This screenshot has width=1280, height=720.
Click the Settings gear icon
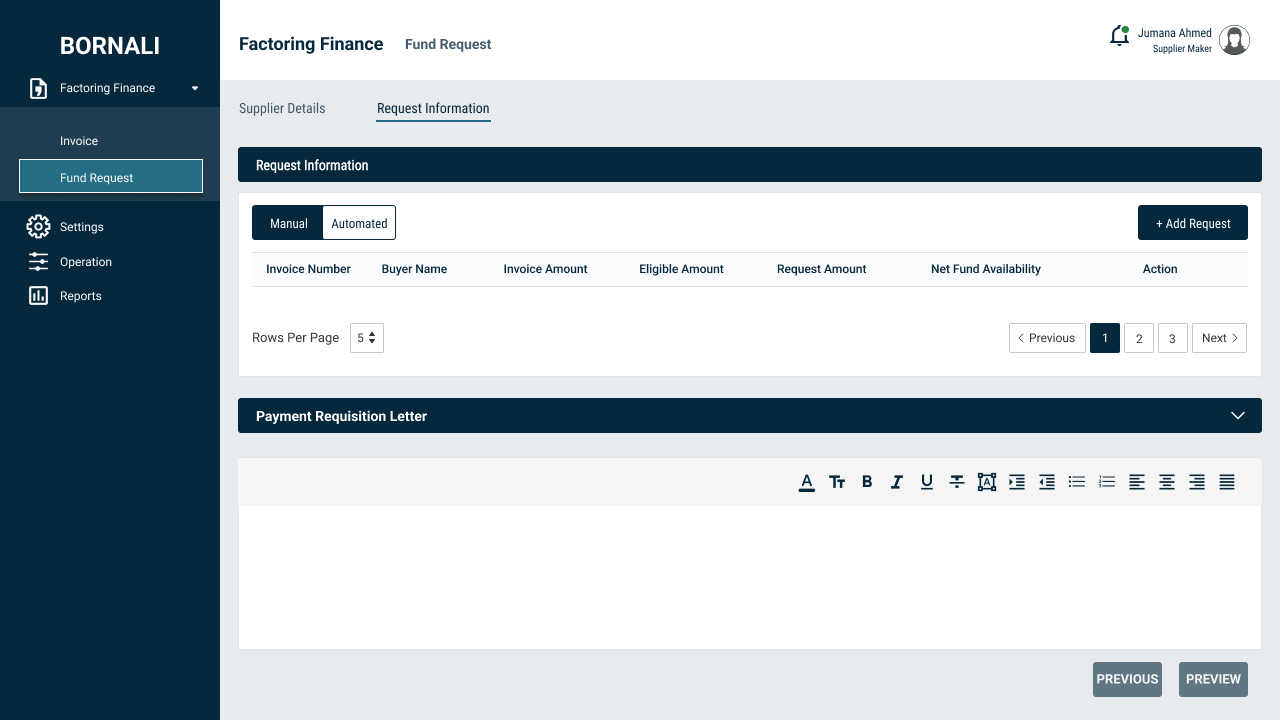click(38, 227)
